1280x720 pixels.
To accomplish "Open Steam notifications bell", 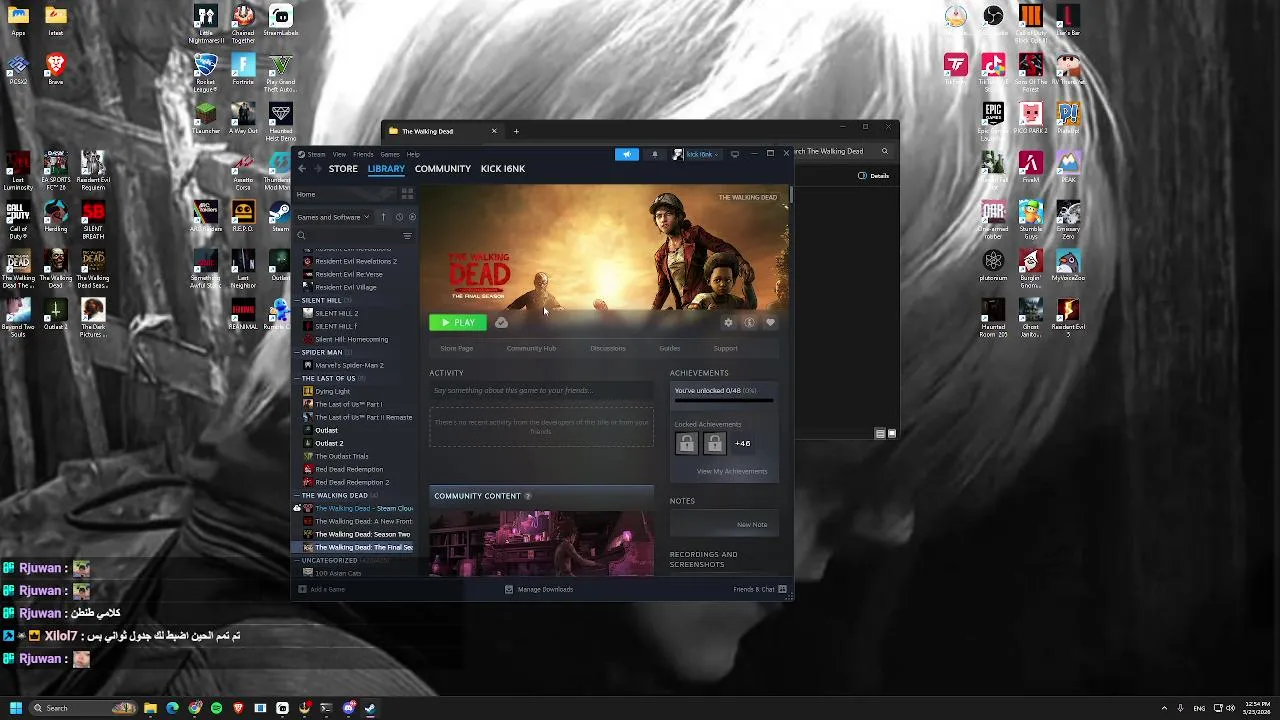I will point(655,154).
